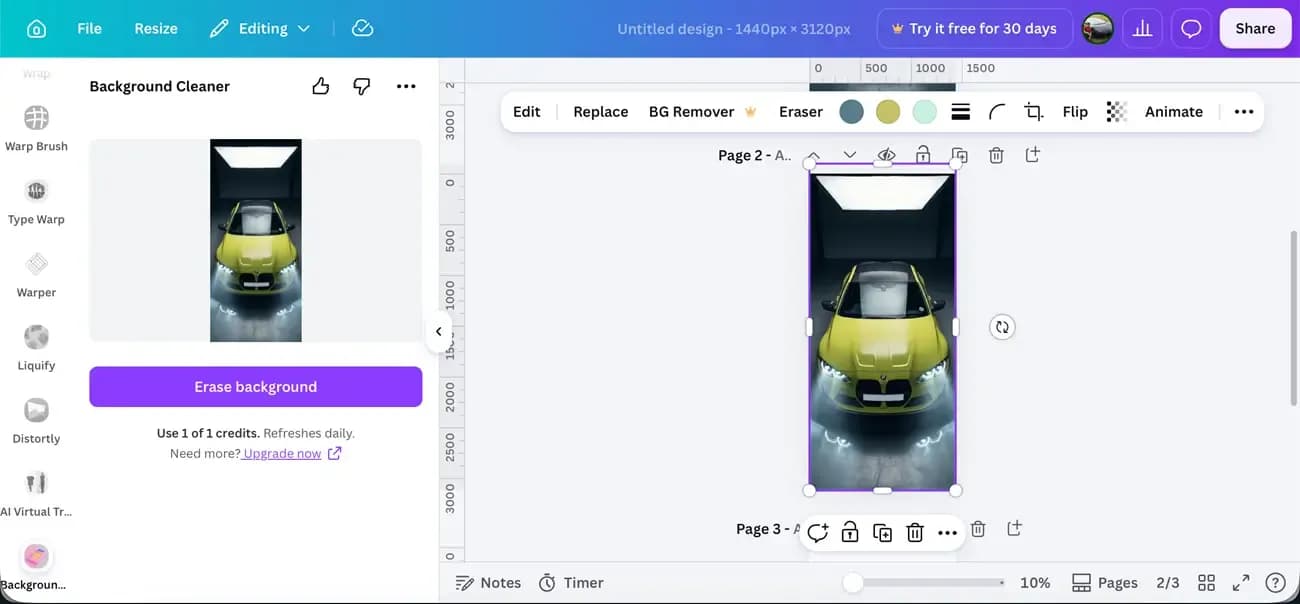Click Edit in the image toolbar
The width and height of the screenshot is (1300, 604).
click(526, 112)
